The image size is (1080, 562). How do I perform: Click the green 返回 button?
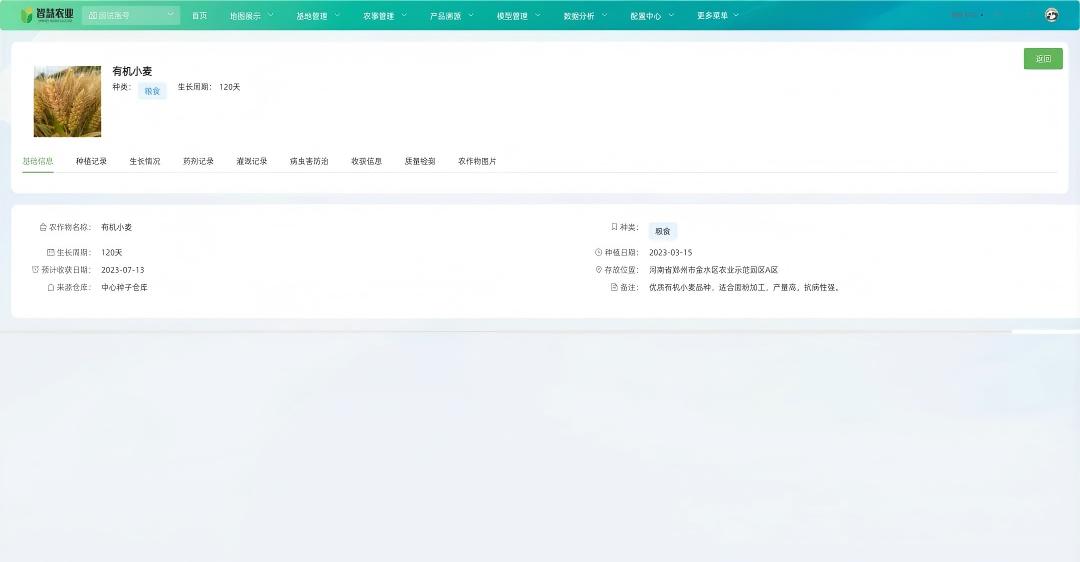[1043, 59]
